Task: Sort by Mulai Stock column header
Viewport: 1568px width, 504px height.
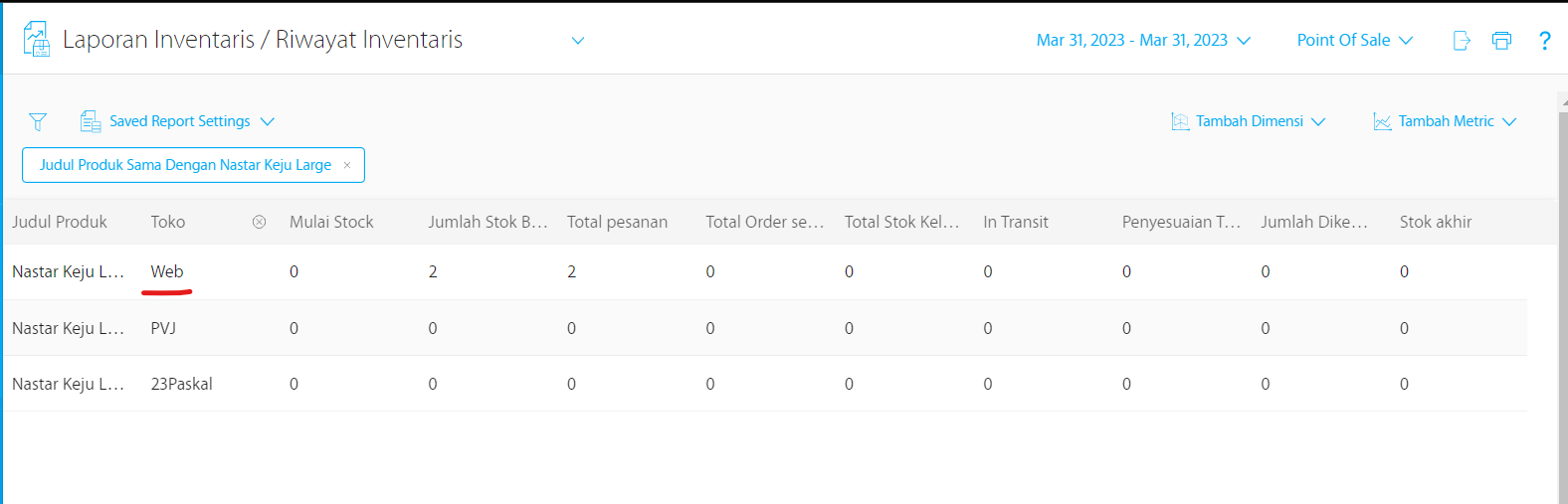Action: [x=331, y=222]
